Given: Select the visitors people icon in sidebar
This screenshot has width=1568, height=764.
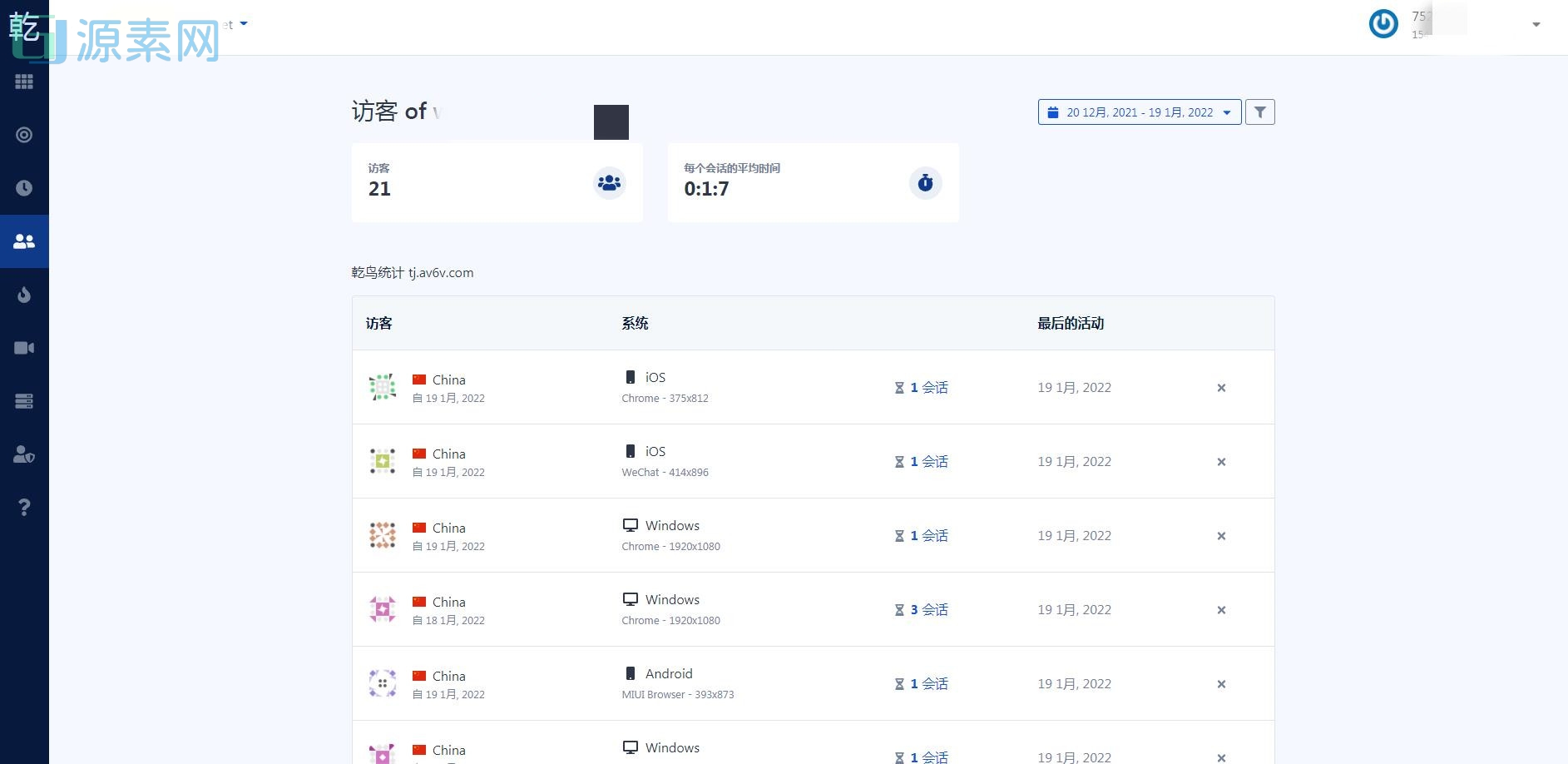Looking at the screenshot, I should [x=24, y=241].
